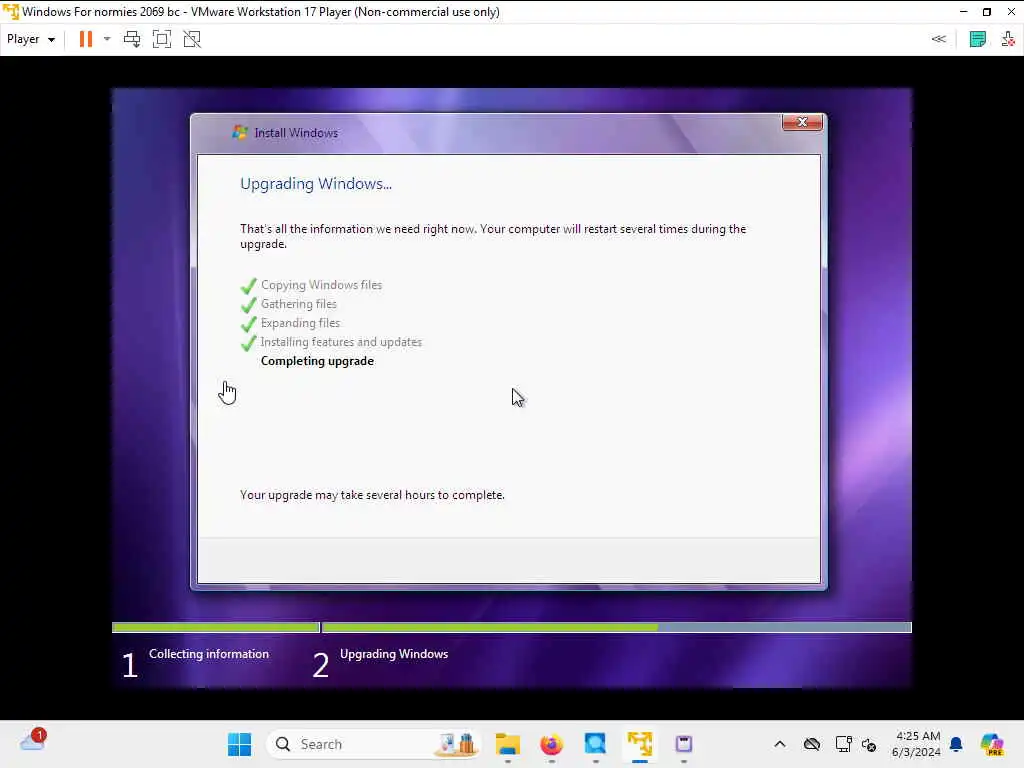
Task: Click the Collecting information progress bar
Action: click(216, 628)
